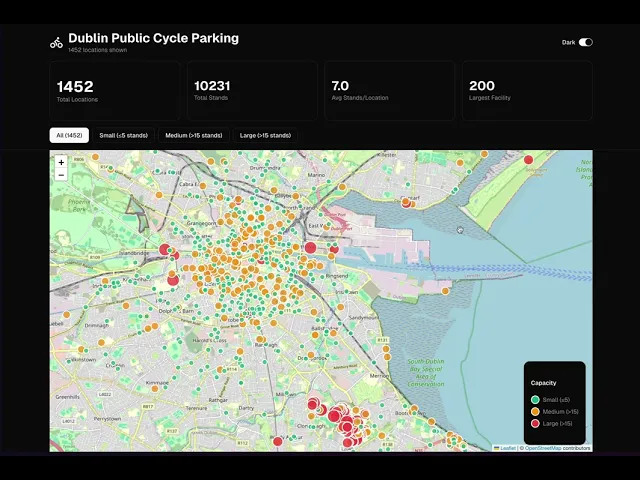Click the Capacity legend heading
The image size is (640, 480).
coord(543,383)
